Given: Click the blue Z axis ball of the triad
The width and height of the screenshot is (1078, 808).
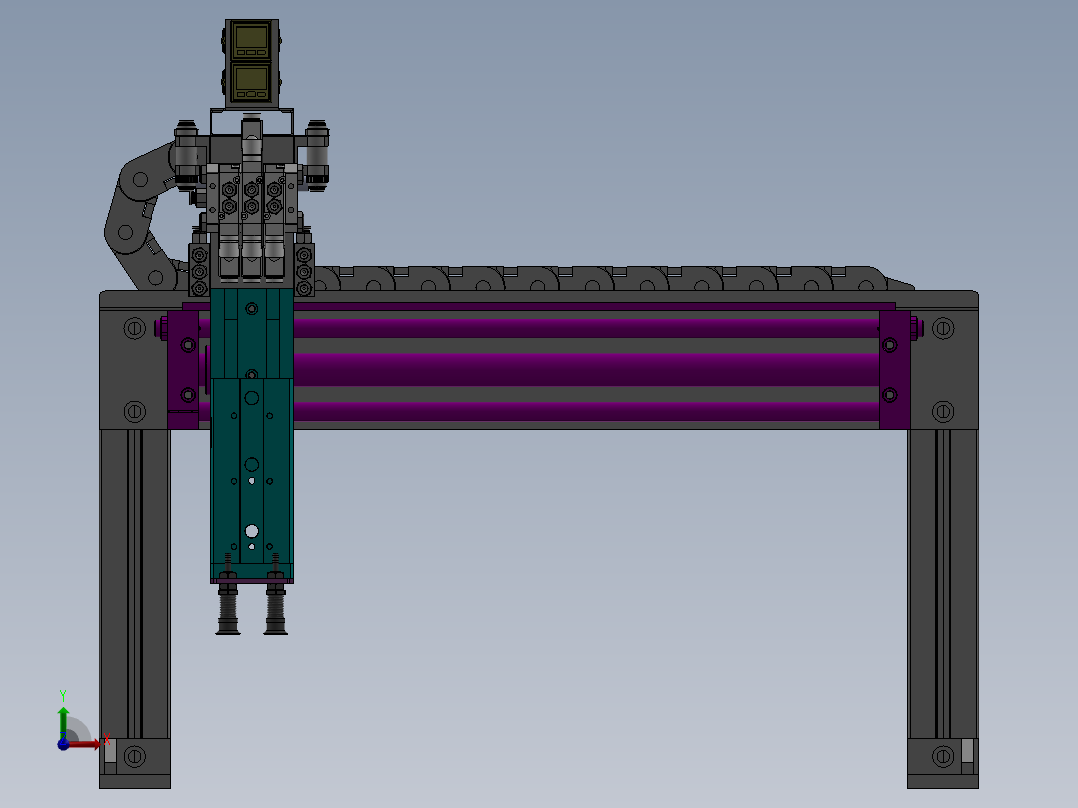Looking at the screenshot, I should 63,745.
